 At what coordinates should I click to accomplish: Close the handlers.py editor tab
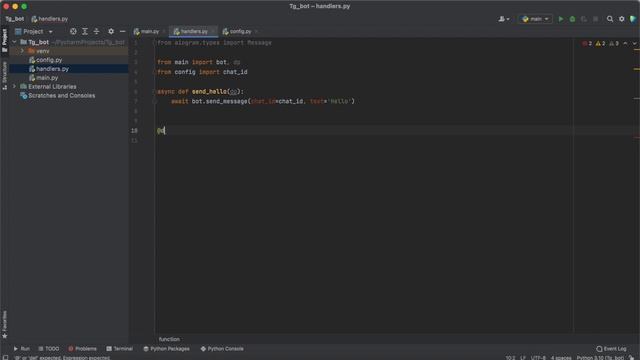213,31
